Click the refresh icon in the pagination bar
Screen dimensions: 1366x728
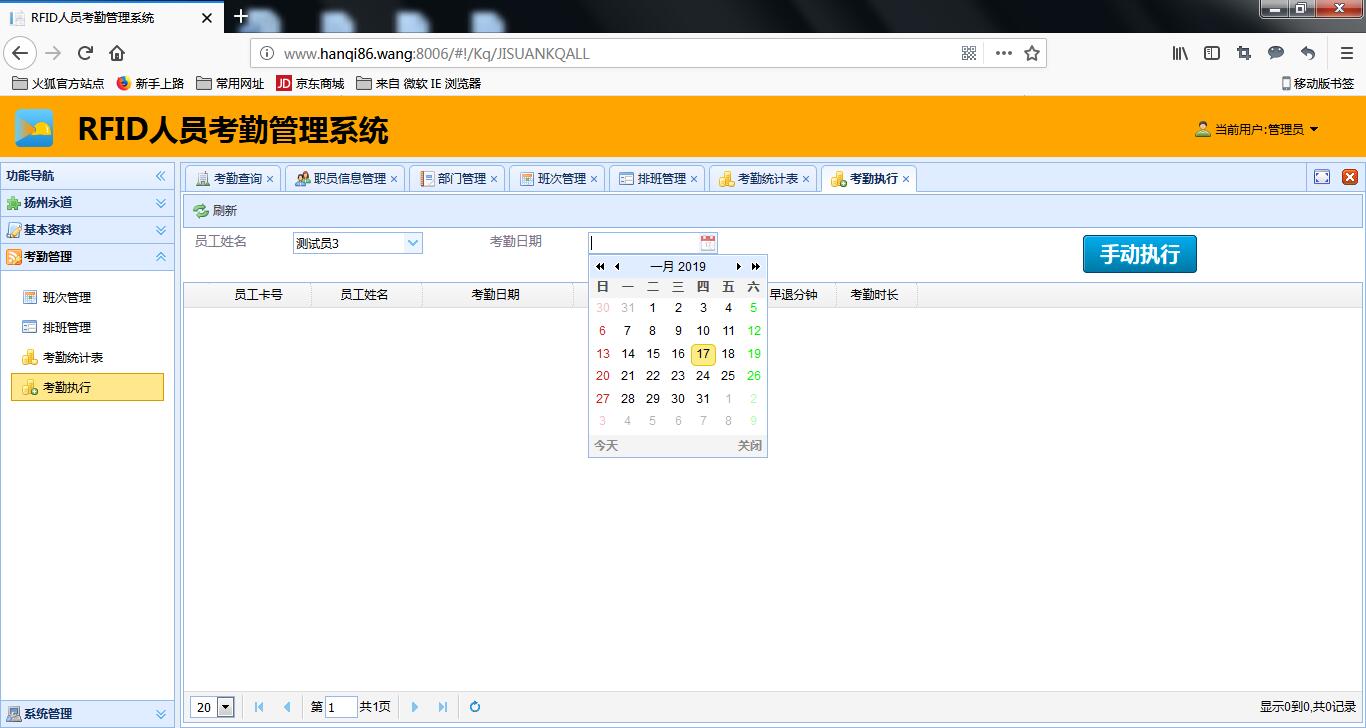475,707
